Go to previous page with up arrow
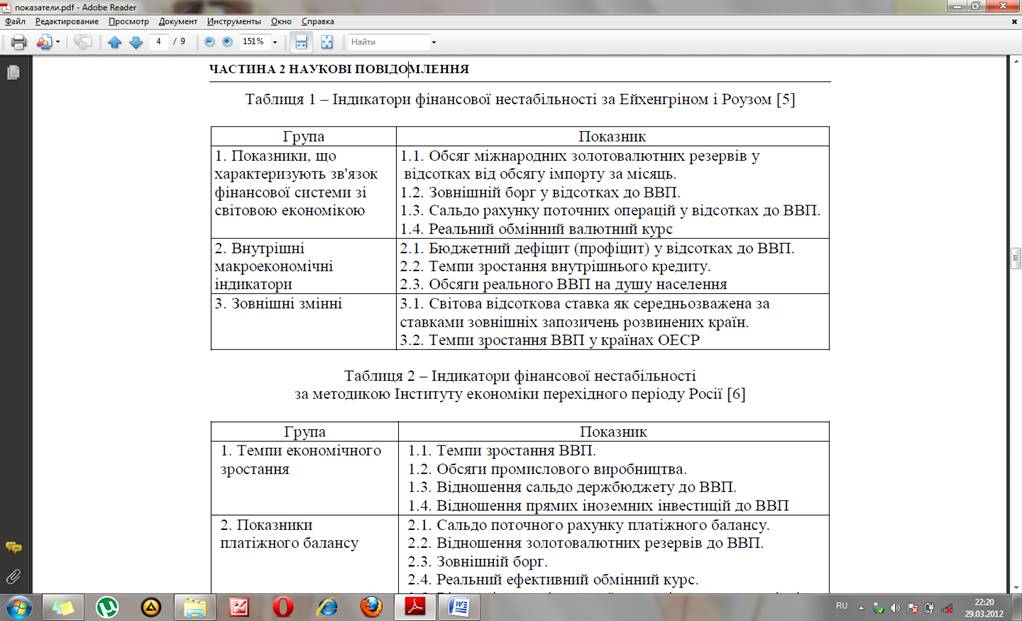 pyautogui.click(x=114, y=42)
